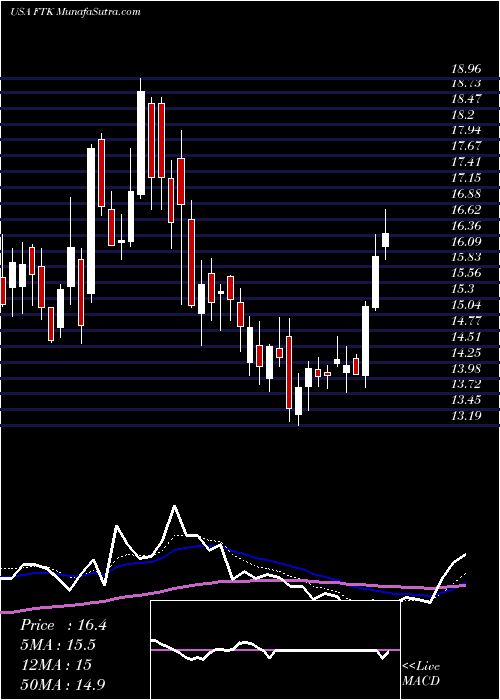Select the 15.04 price axis label
The width and height of the screenshot is (500, 700).
click(x=466, y=305)
